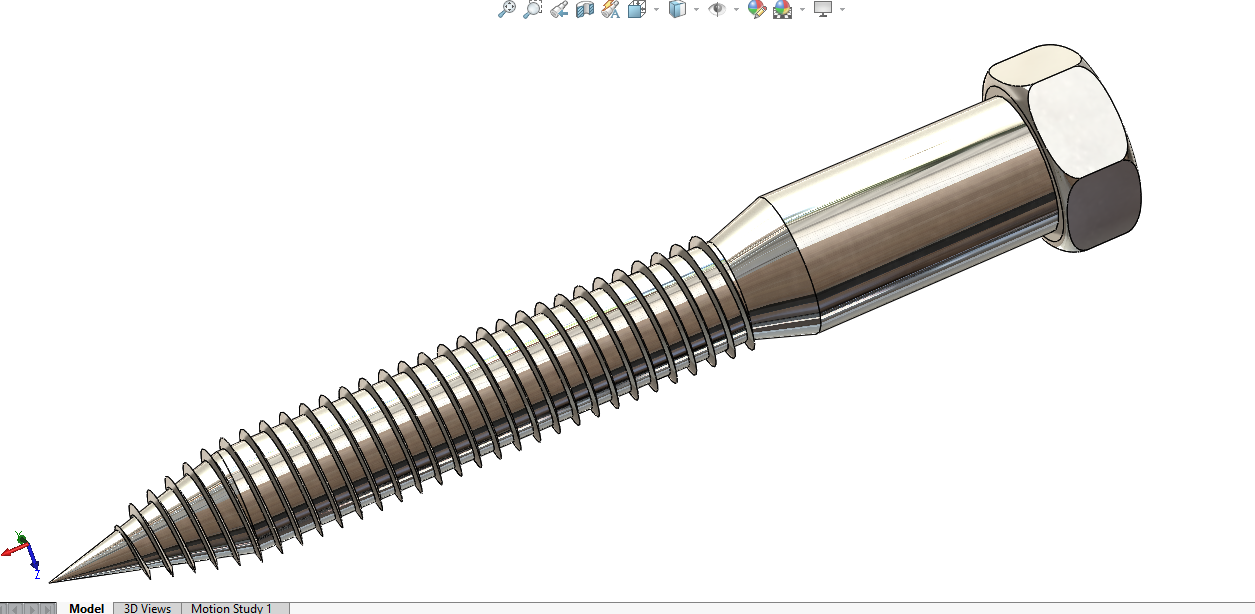
Task: Switch to the Model tab
Action: pos(87,608)
